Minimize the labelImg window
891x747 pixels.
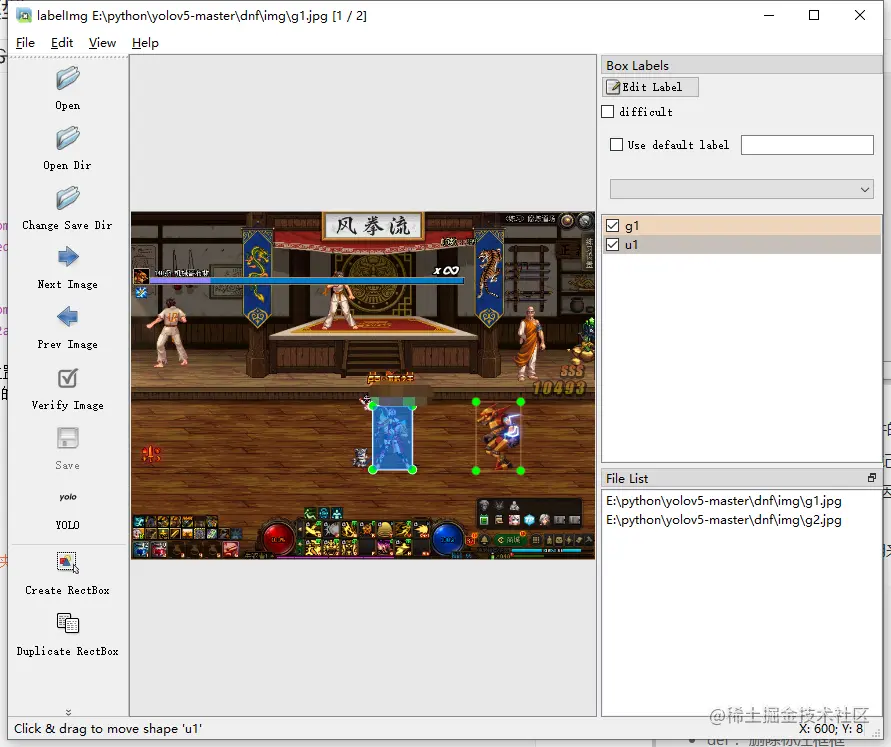click(769, 15)
